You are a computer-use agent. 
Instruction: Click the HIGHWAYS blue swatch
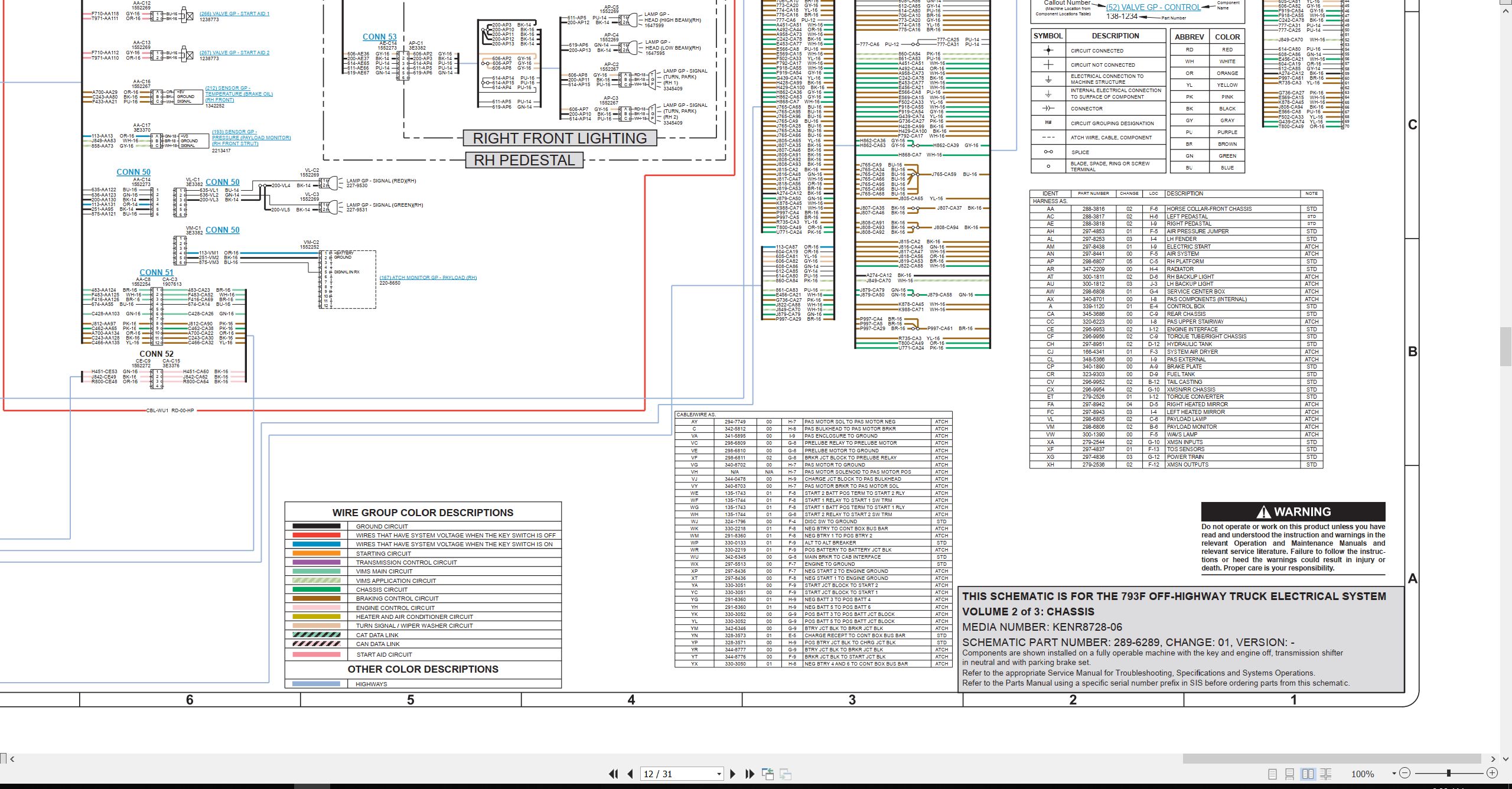coord(317,684)
